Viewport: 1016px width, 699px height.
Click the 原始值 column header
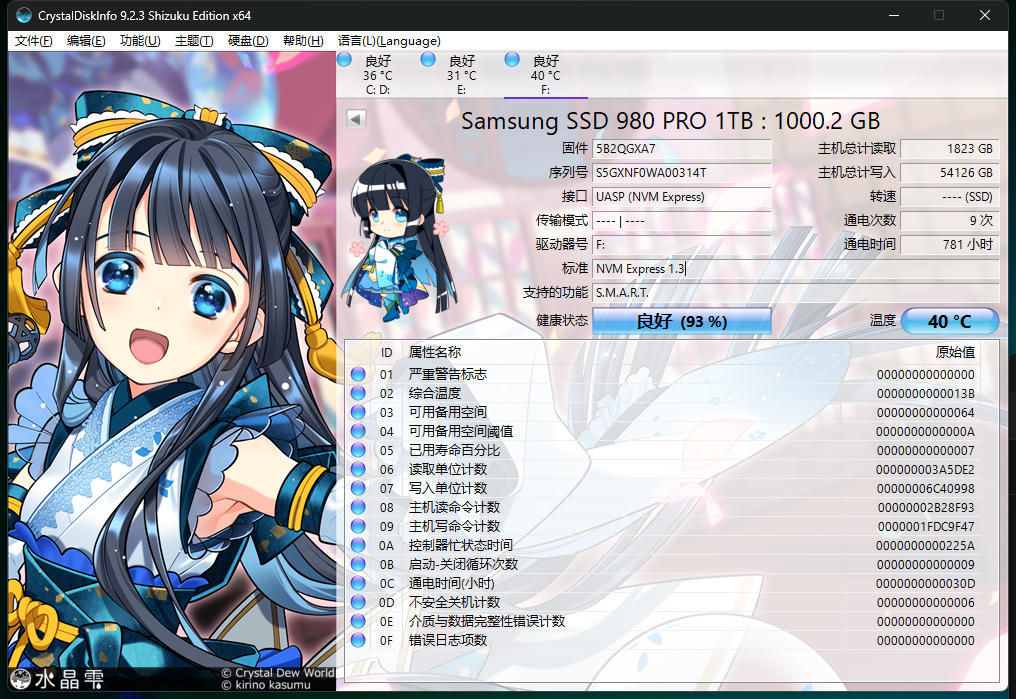tap(955, 352)
